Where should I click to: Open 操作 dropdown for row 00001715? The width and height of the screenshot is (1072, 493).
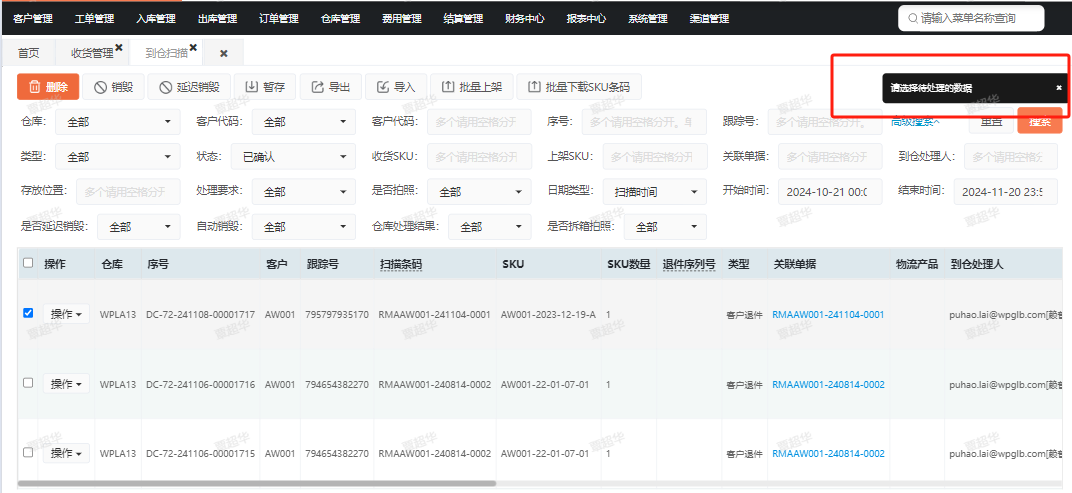[66, 453]
